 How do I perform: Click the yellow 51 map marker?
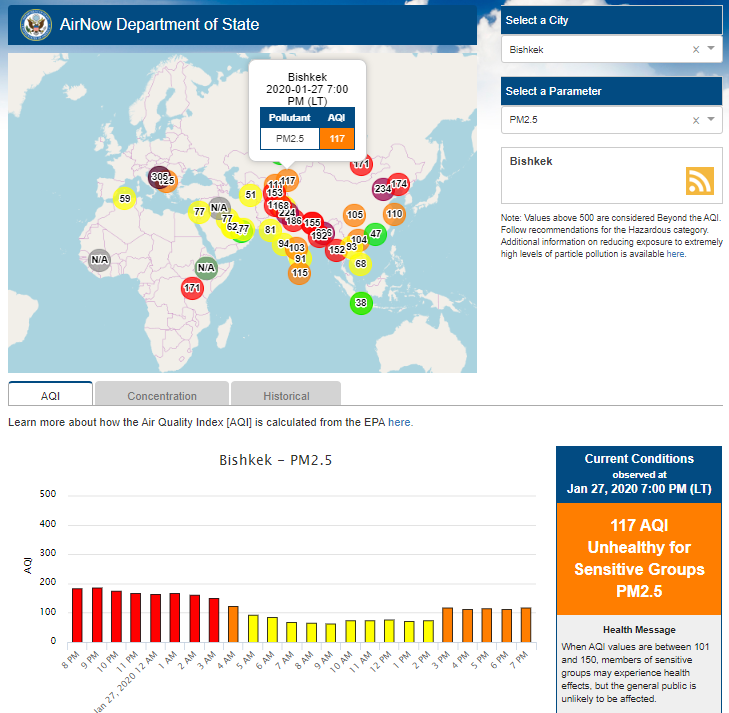(251, 194)
